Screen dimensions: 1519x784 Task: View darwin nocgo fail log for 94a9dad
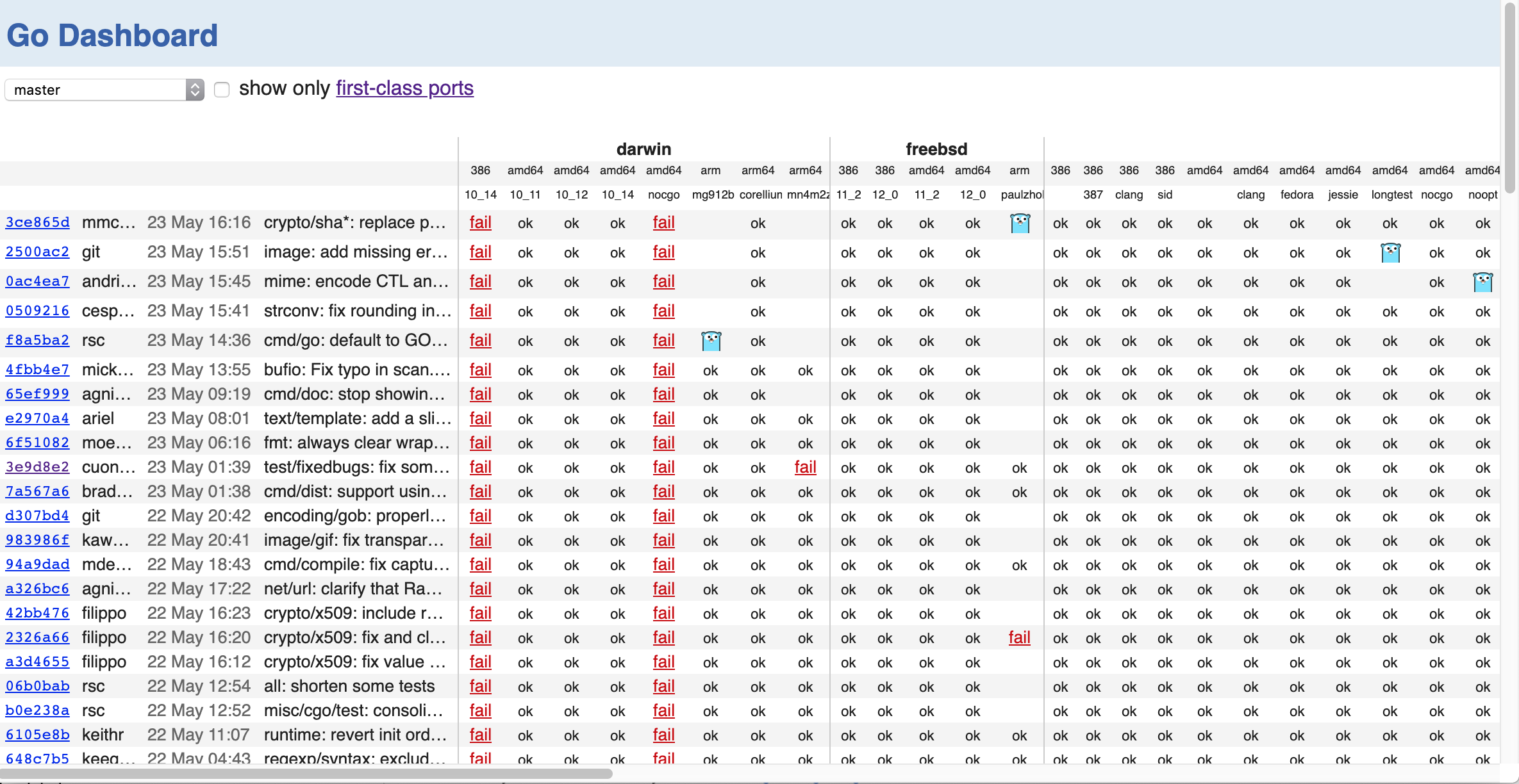coord(663,564)
